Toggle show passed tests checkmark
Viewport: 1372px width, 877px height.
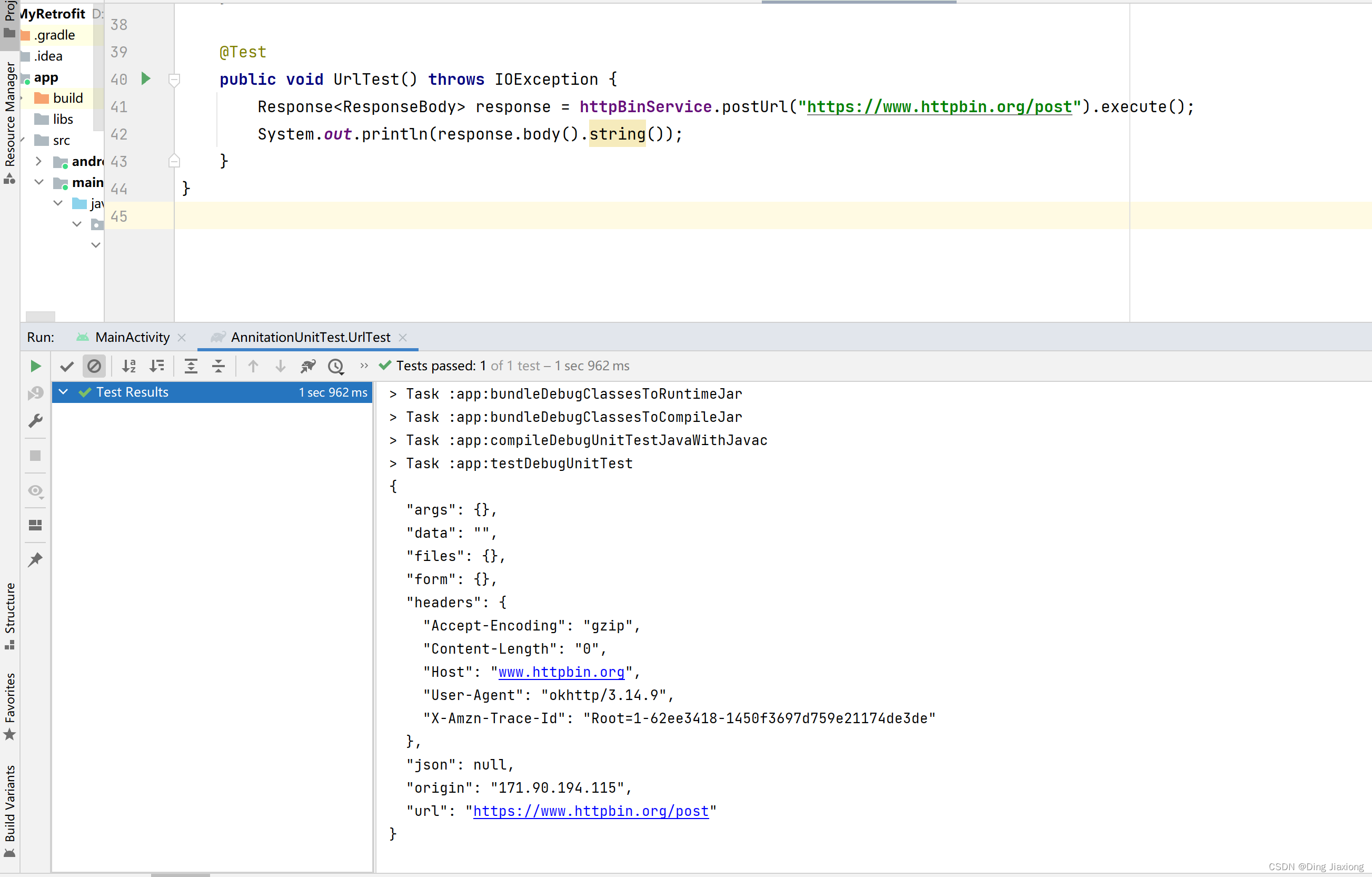(67, 366)
